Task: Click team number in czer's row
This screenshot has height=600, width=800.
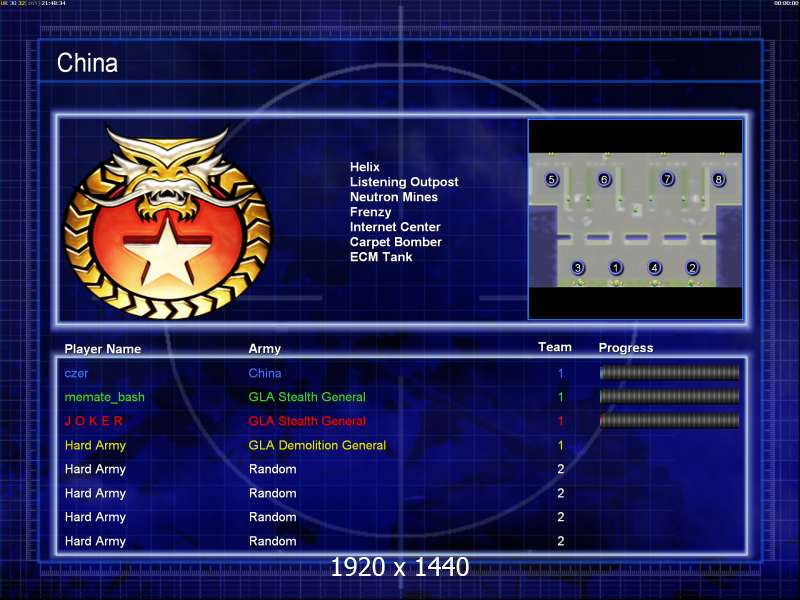Action: click(561, 373)
